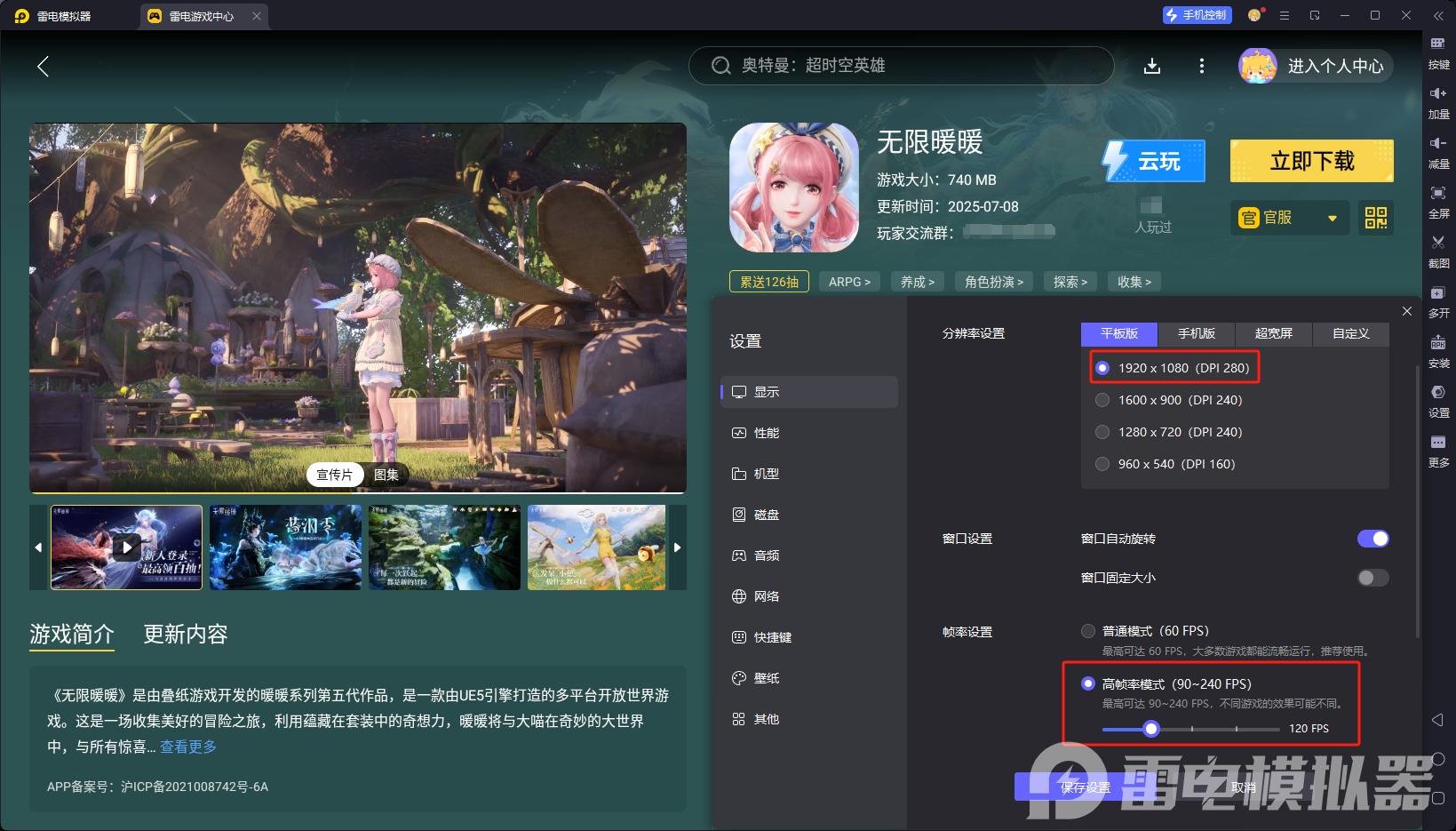
Task: Open 其他 other settings
Action: (x=808, y=719)
